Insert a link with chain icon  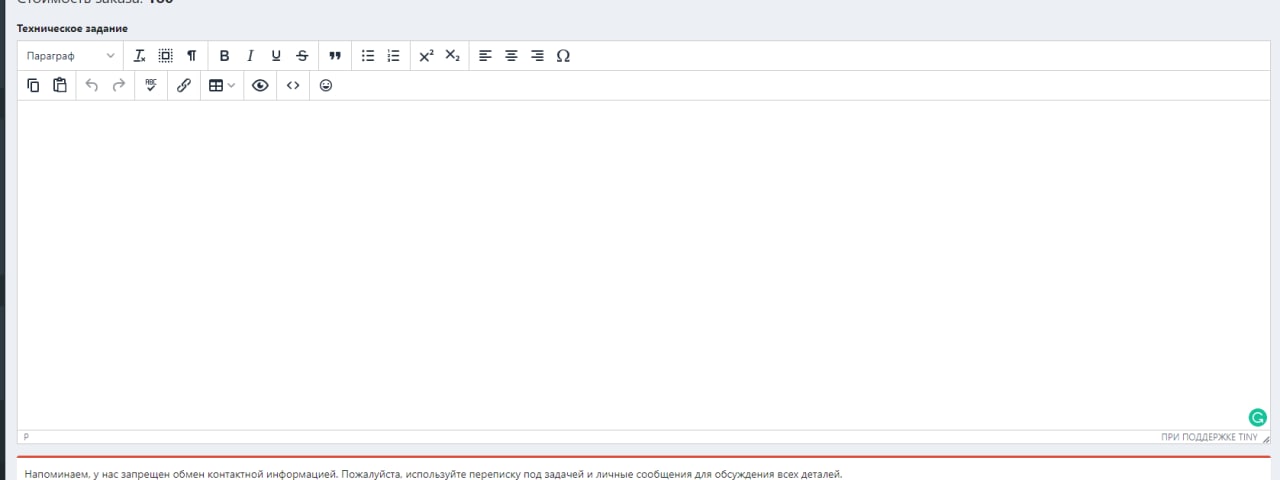pyautogui.click(x=184, y=86)
